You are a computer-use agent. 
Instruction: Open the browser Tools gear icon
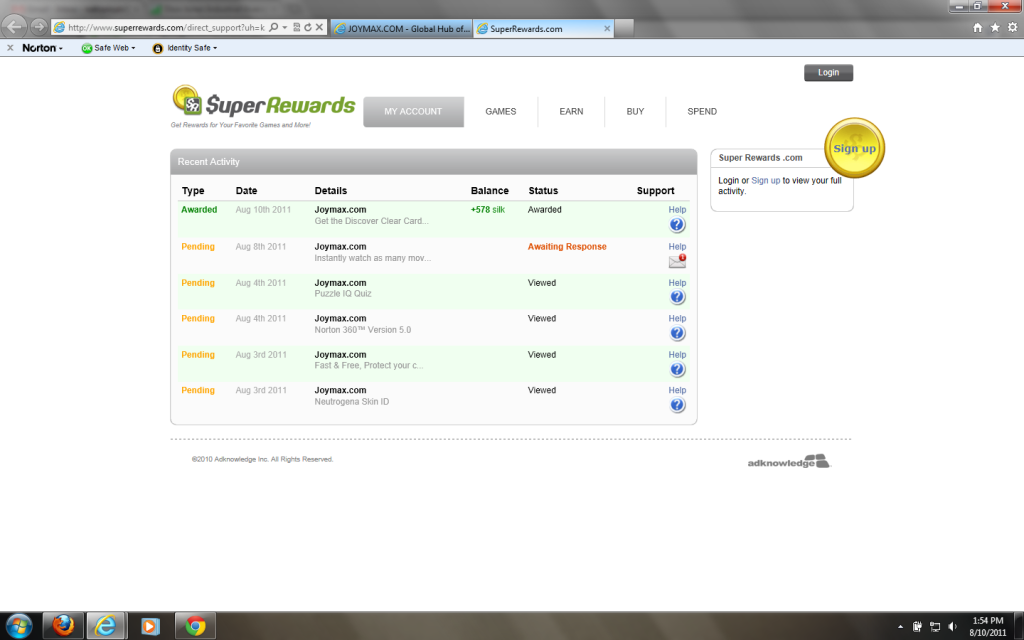1012,27
